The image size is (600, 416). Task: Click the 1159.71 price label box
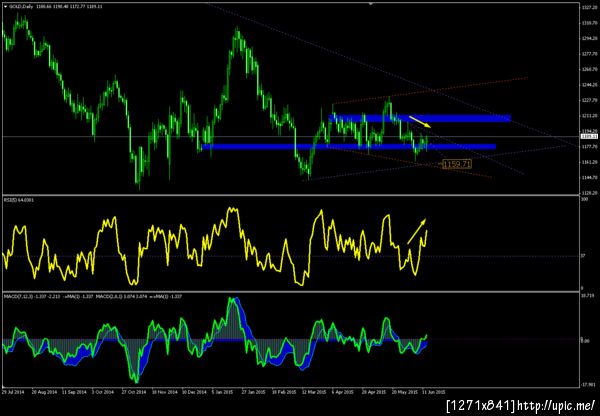(457, 165)
